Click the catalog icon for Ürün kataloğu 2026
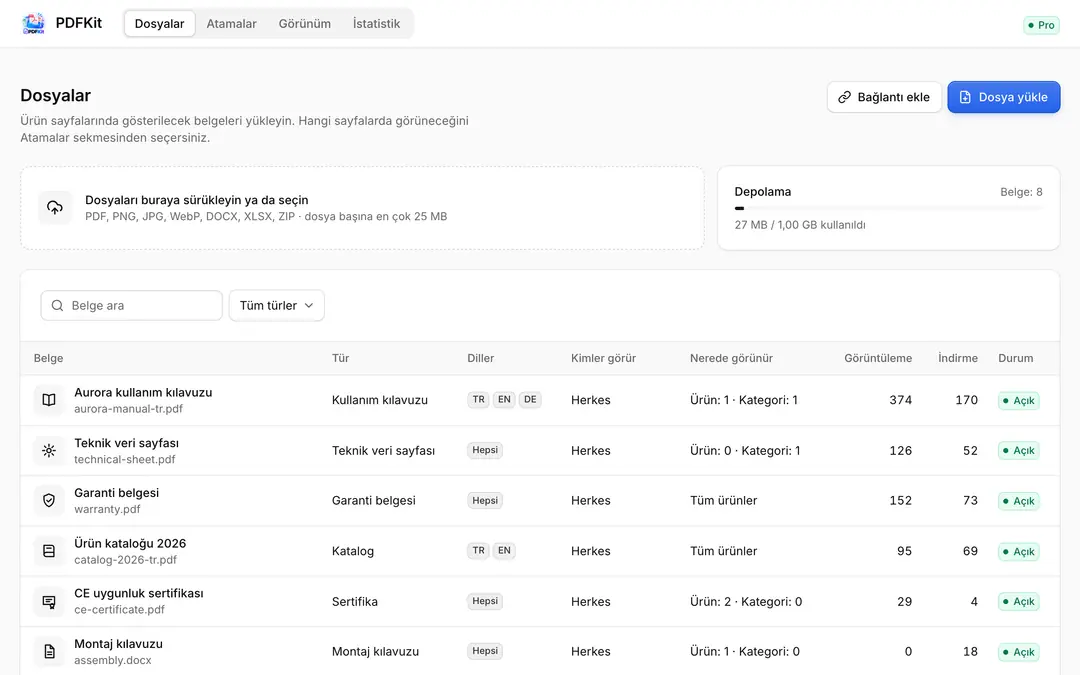Viewport: 1080px width, 675px height. pos(49,551)
